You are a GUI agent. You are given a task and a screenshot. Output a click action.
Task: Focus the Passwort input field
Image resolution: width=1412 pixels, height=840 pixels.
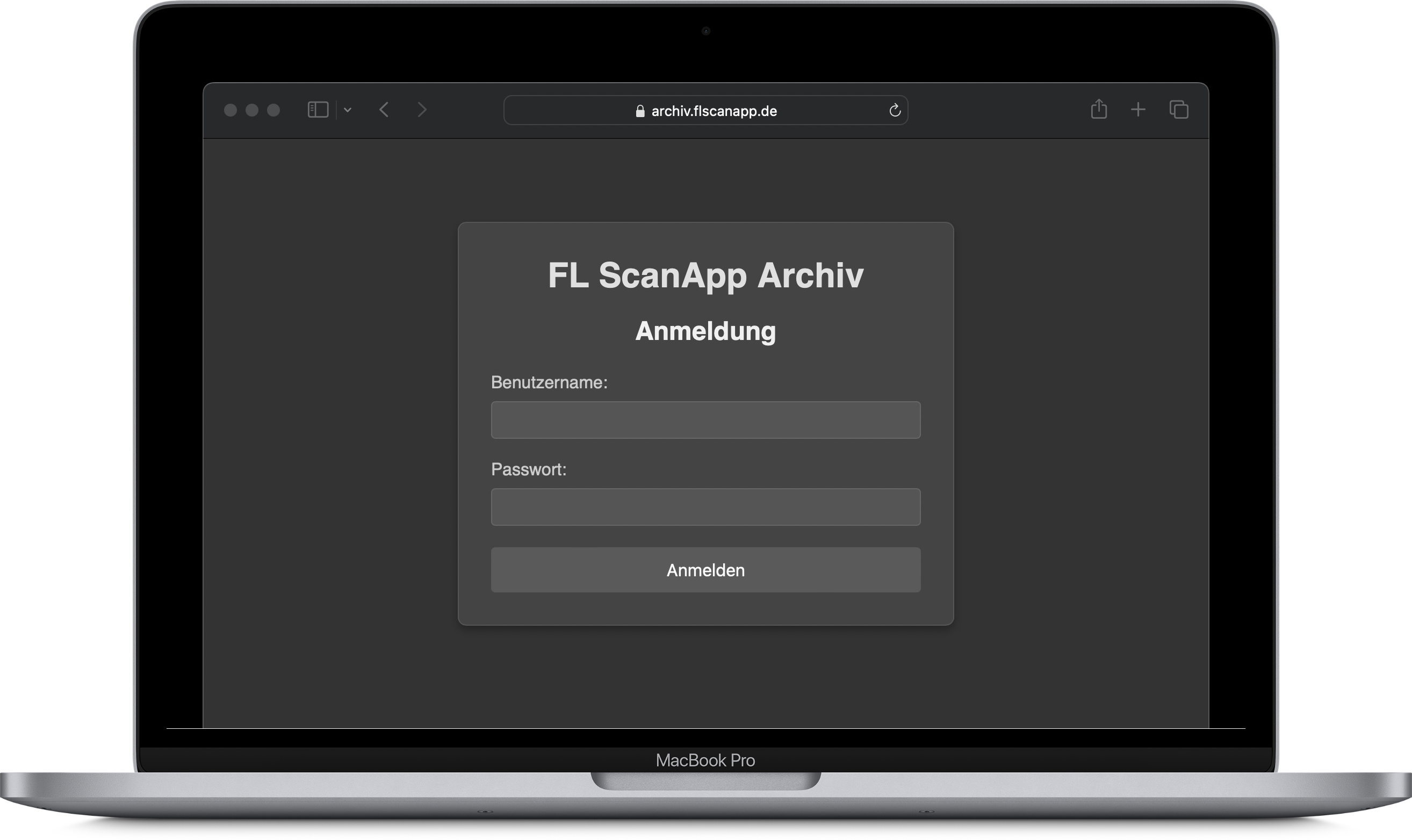[705, 507]
